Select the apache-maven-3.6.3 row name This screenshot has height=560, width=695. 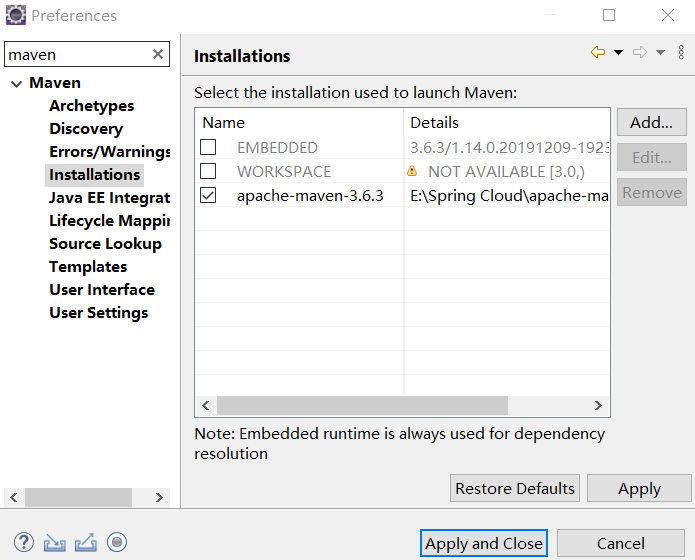pyautogui.click(x=310, y=196)
